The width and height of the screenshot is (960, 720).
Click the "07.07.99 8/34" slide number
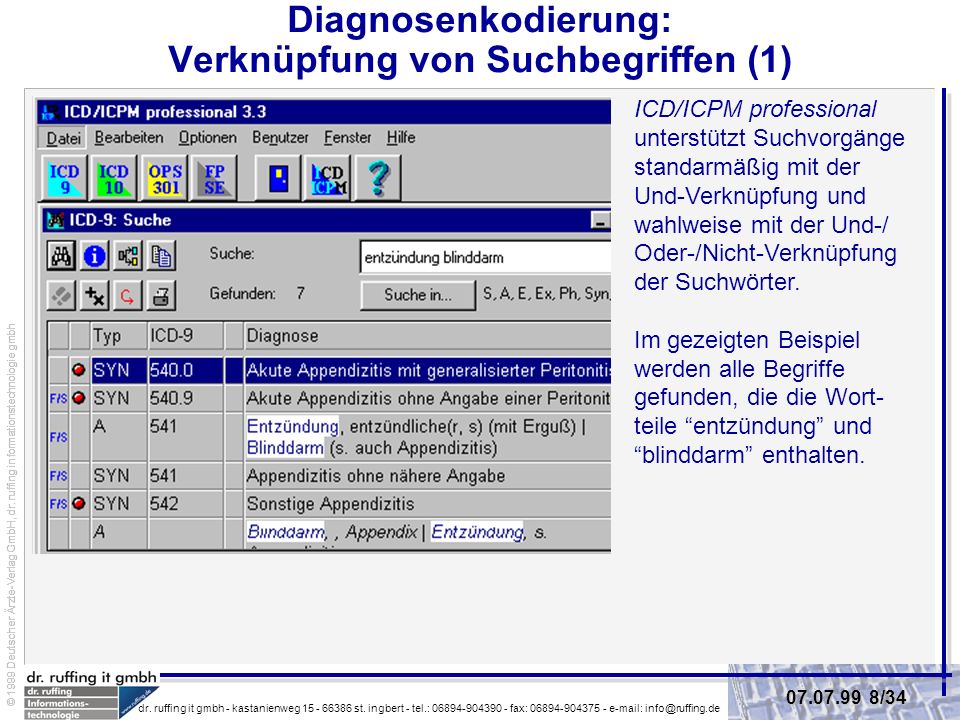click(x=846, y=697)
